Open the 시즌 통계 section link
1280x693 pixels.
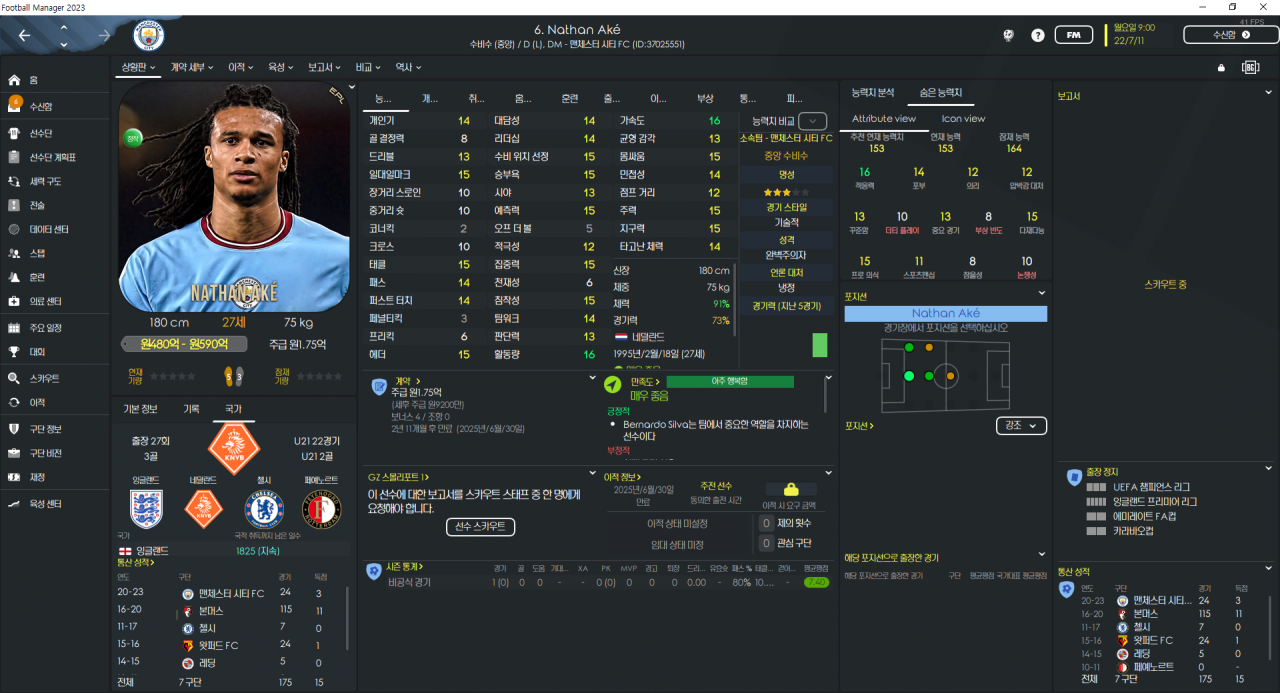406,567
